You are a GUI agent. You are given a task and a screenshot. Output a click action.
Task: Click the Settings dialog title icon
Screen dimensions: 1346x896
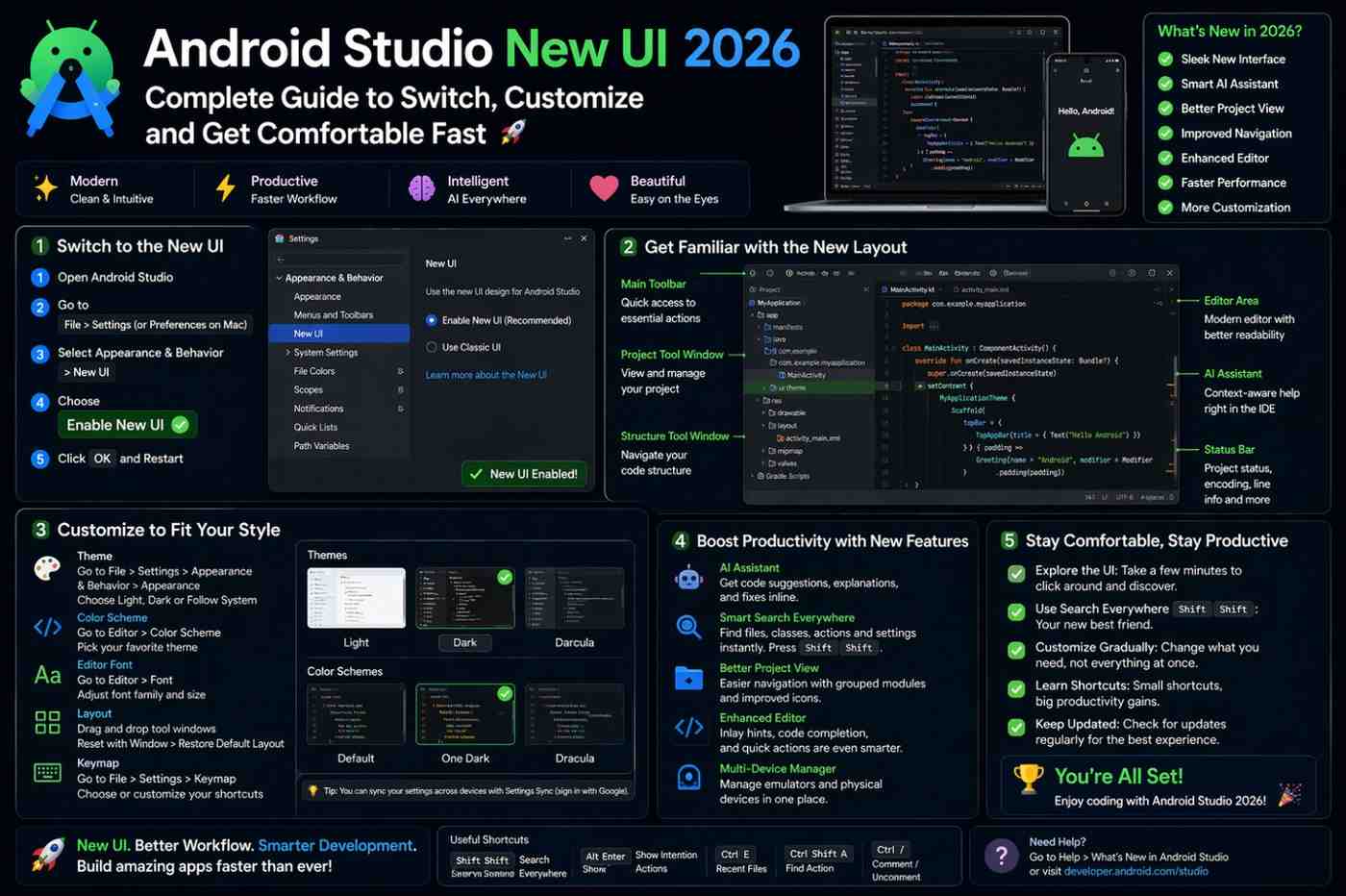point(279,238)
